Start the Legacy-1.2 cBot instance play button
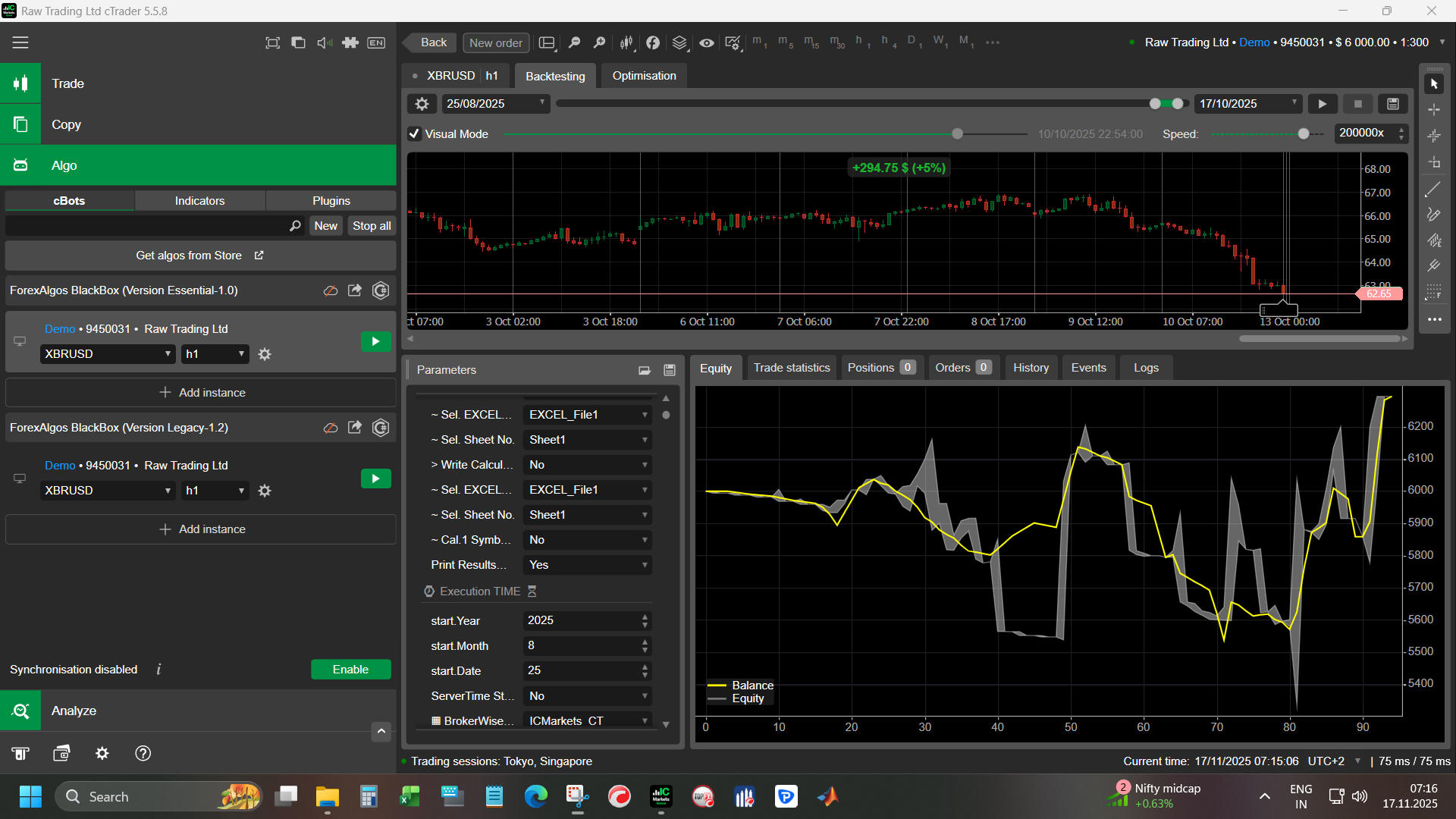 (x=375, y=479)
